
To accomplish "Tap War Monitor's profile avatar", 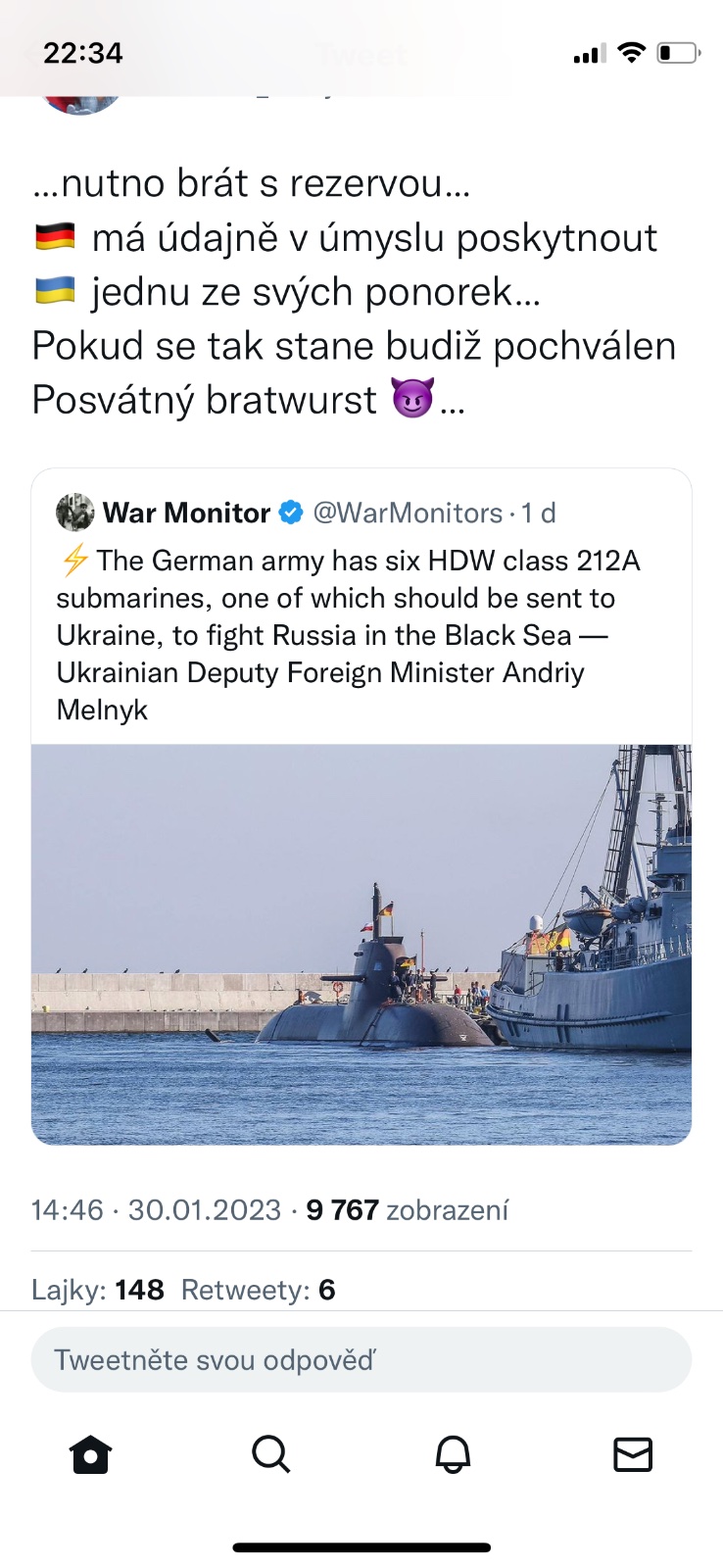I will coord(75,513).
